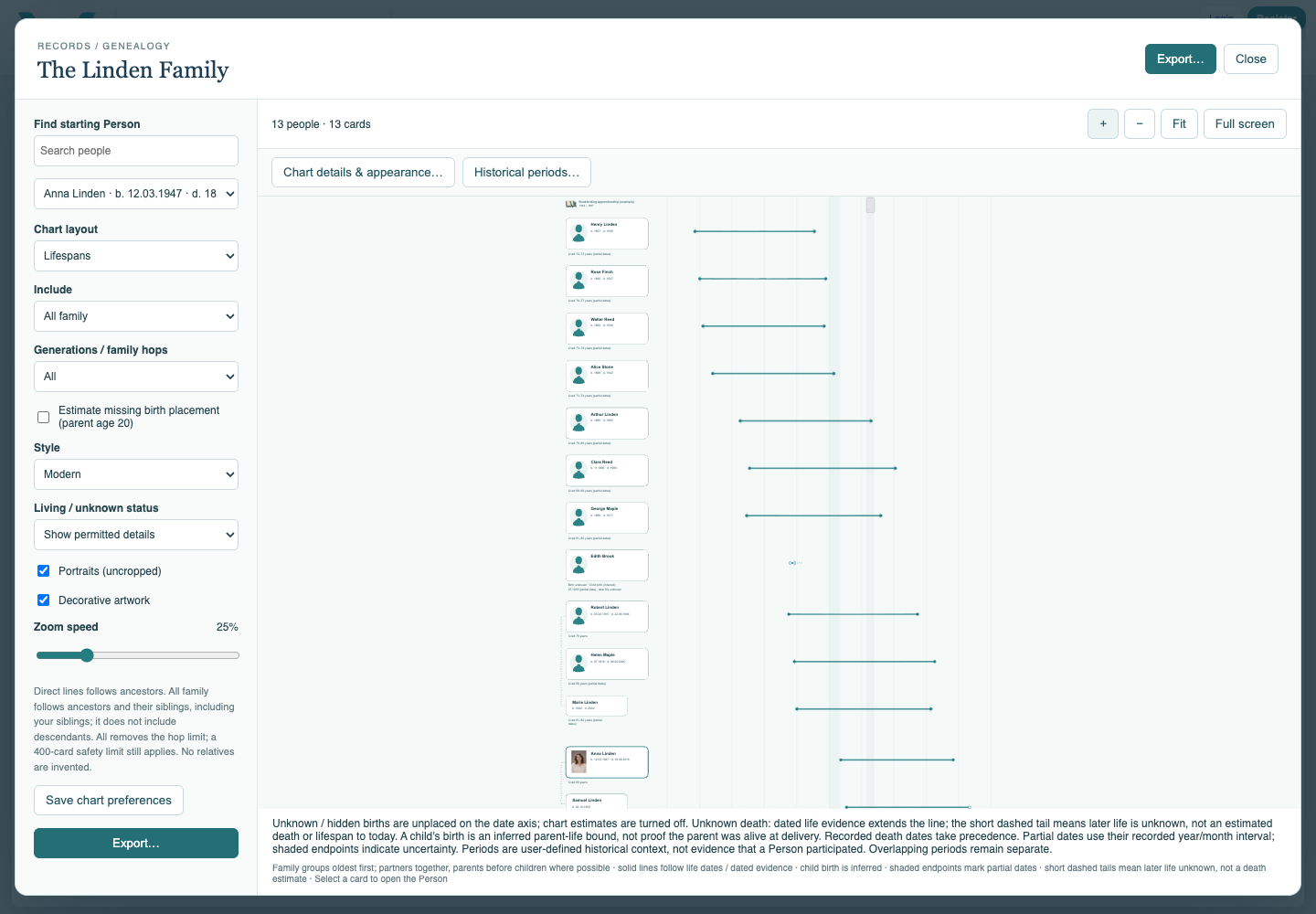Image resolution: width=1316 pixels, height=914 pixels.
Task: Disable the Decorative artwork checkbox
Action: (x=43, y=600)
